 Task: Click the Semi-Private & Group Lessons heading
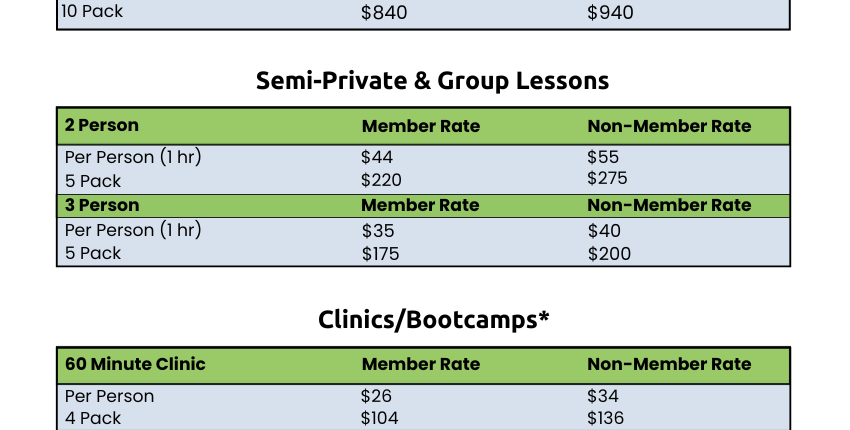pyautogui.click(x=432, y=81)
